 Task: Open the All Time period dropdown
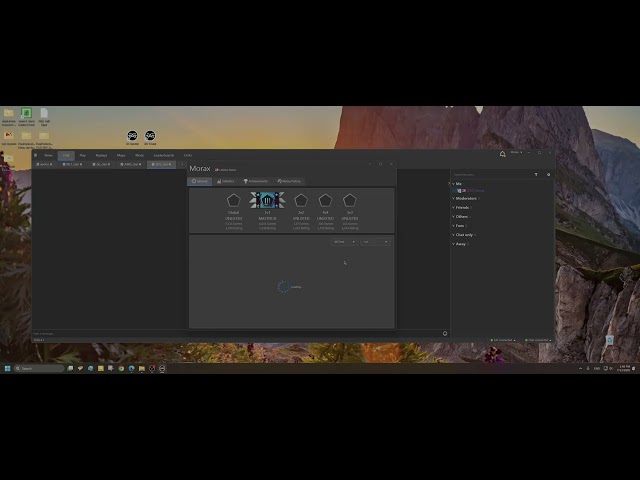[344, 242]
